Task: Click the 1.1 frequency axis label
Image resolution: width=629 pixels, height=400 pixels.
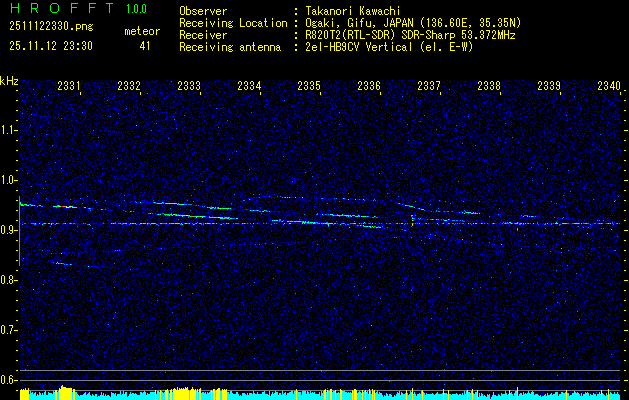Action: click(x=9, y=130)
